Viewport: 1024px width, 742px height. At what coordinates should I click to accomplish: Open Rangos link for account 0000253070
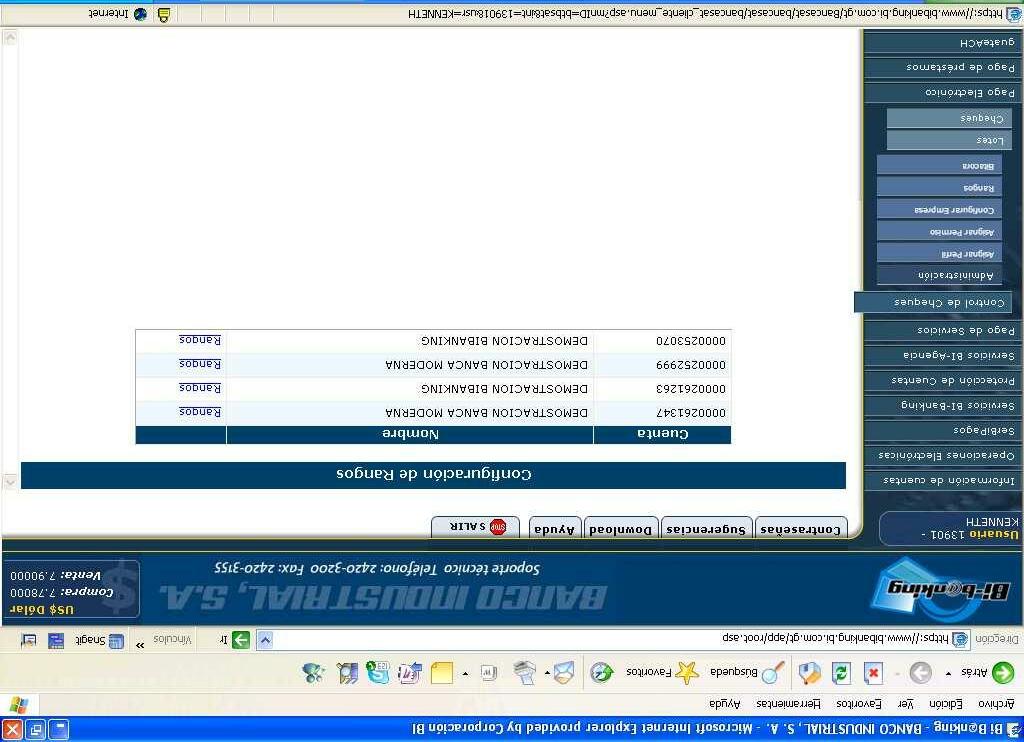200,340
